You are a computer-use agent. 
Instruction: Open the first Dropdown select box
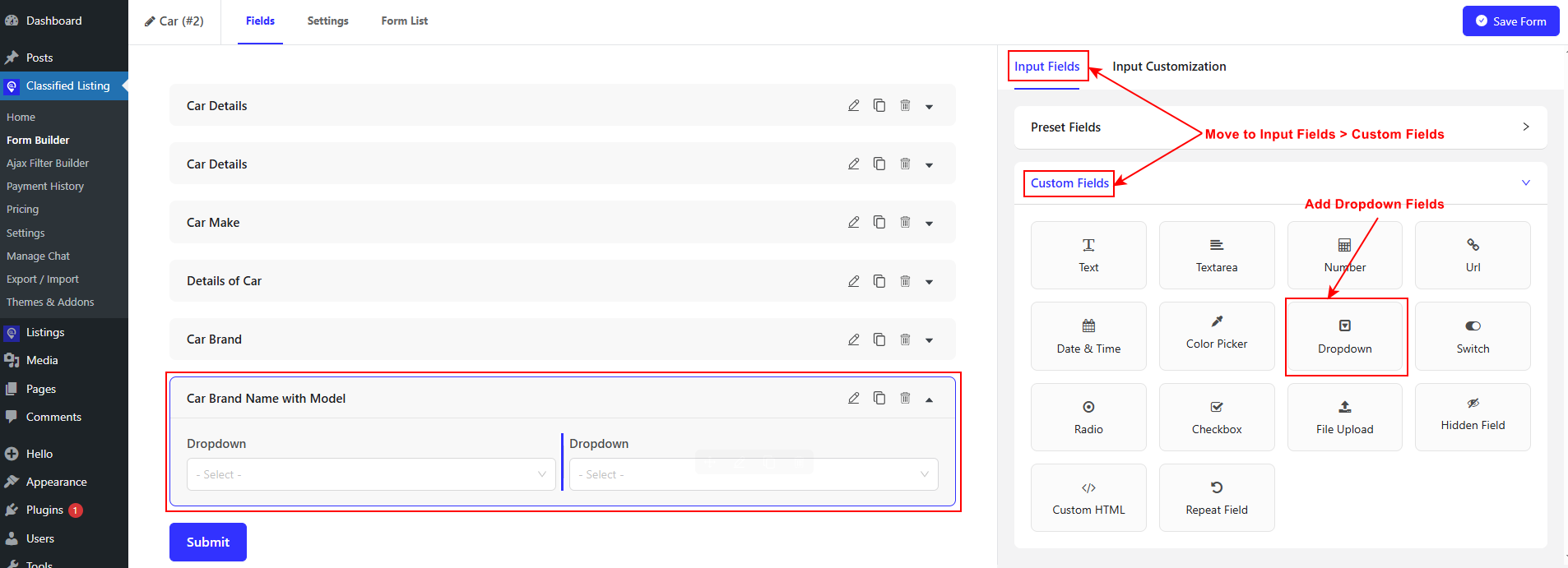[x=371, y=474]
